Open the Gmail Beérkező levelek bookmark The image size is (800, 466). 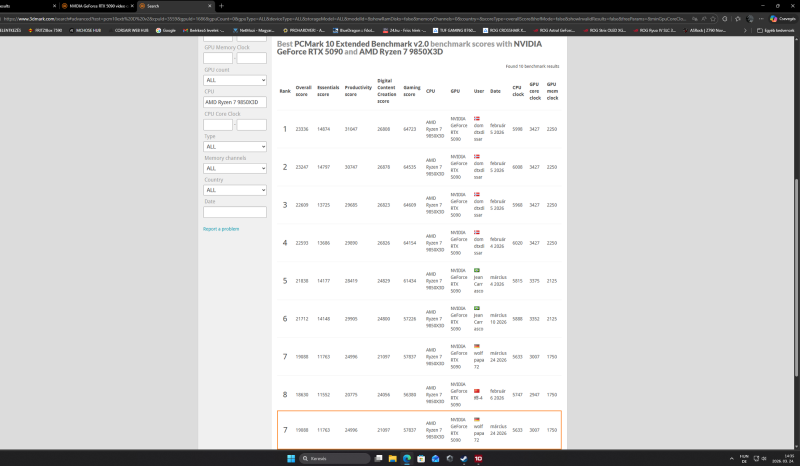click(204, 30)
